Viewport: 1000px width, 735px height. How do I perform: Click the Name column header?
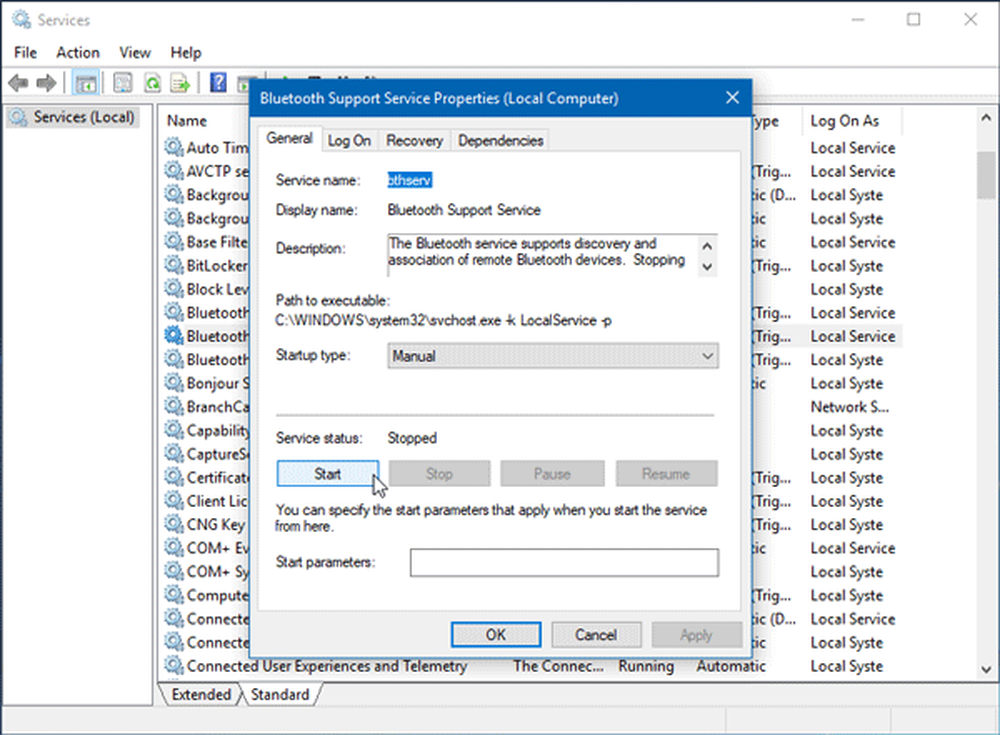tap(187, 121)
